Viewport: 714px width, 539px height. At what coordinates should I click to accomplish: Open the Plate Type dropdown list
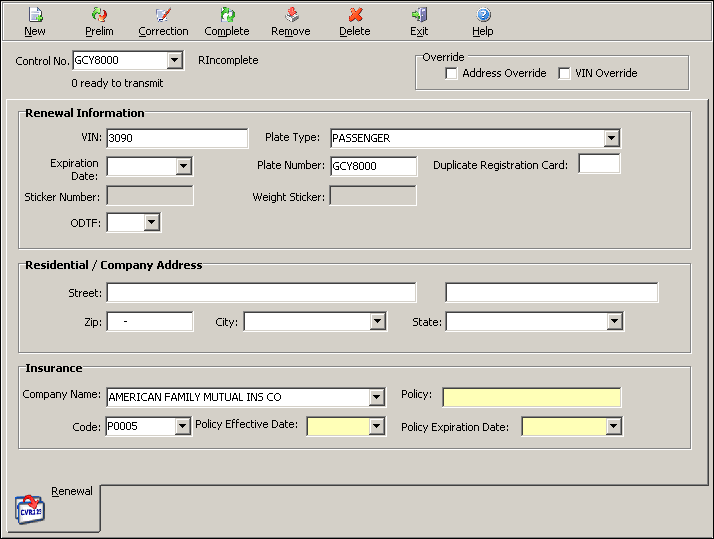pos(612,138)
